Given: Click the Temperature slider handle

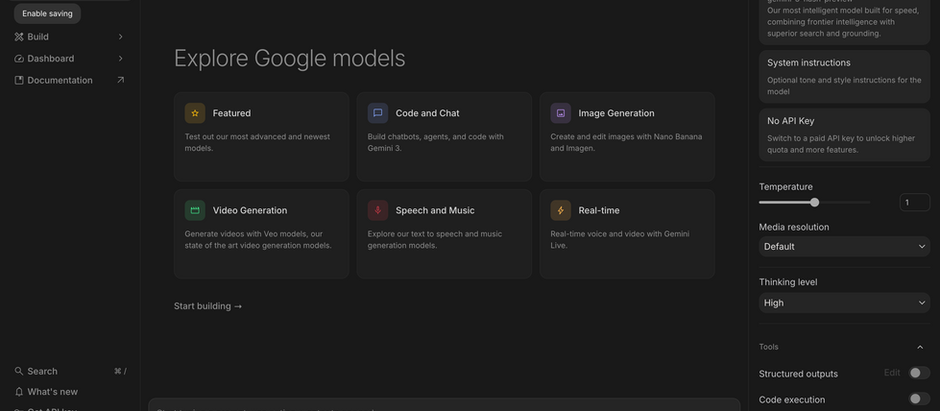Looking at the screenshot, I should click(x=814, y=203).
